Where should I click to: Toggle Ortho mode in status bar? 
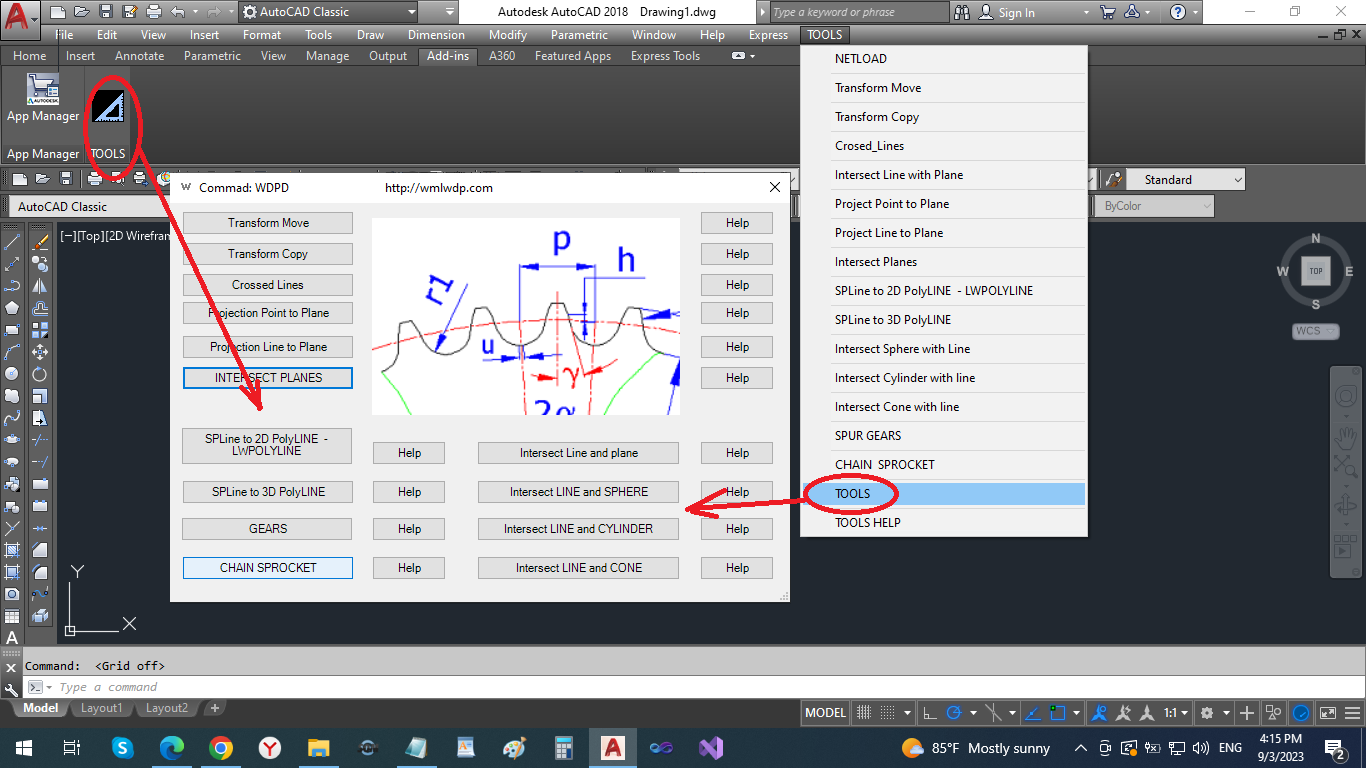pos(930,713)
